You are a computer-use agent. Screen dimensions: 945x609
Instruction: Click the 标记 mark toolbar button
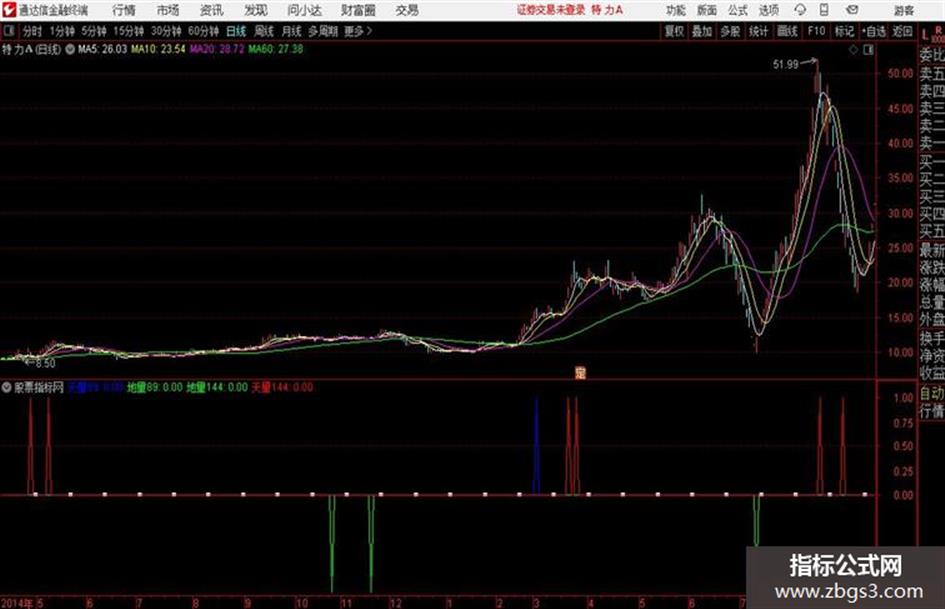pos(844,31)
